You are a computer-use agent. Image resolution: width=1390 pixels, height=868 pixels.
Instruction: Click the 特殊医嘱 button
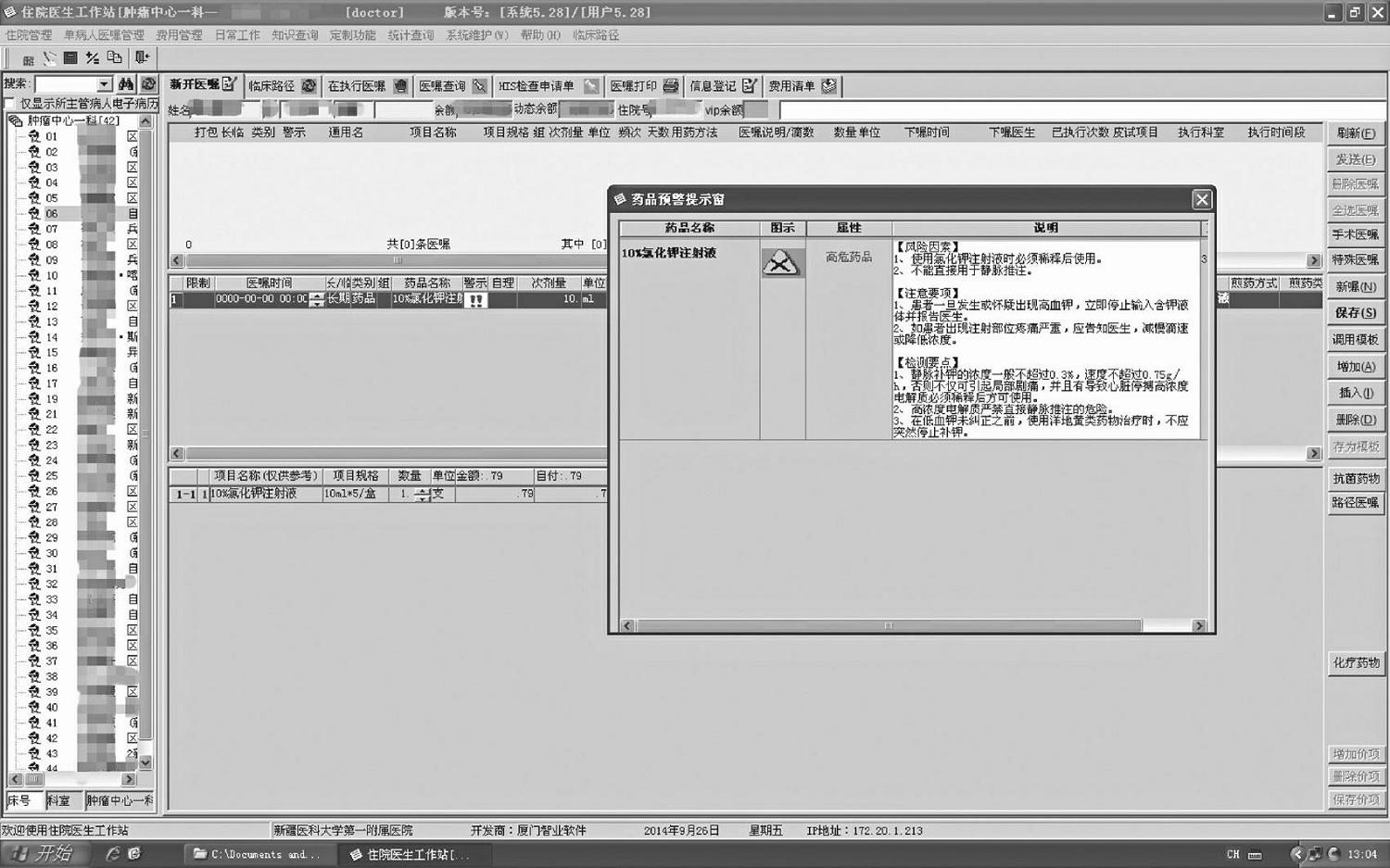tap(1356, 260)
